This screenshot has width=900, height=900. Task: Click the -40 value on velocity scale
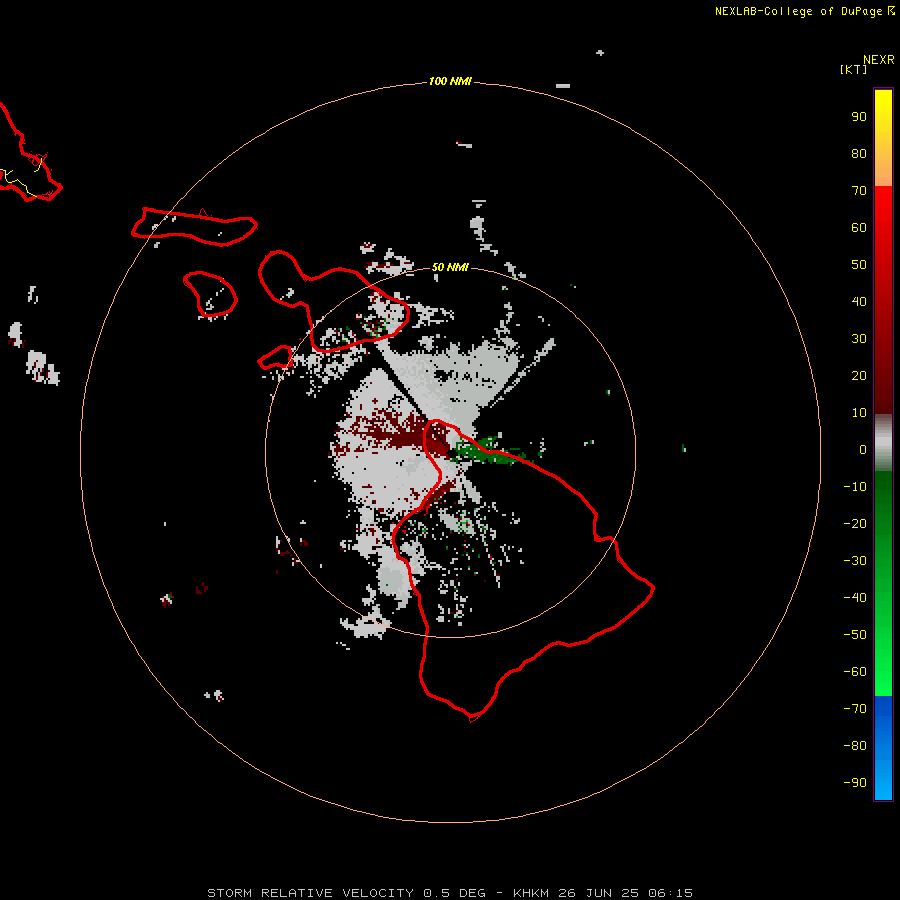pos(855,598)
